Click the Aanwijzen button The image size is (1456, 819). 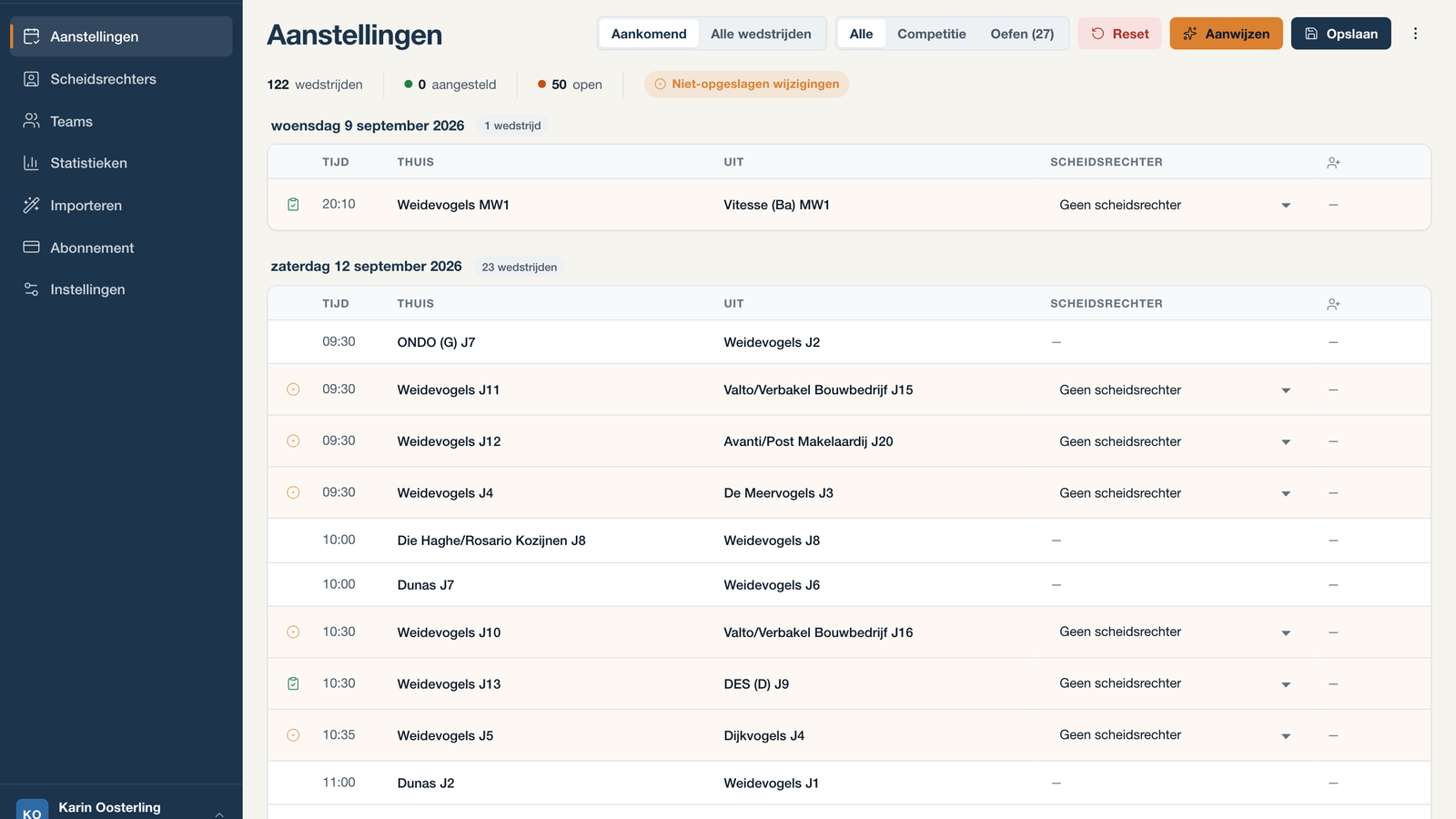[1226, 34]
